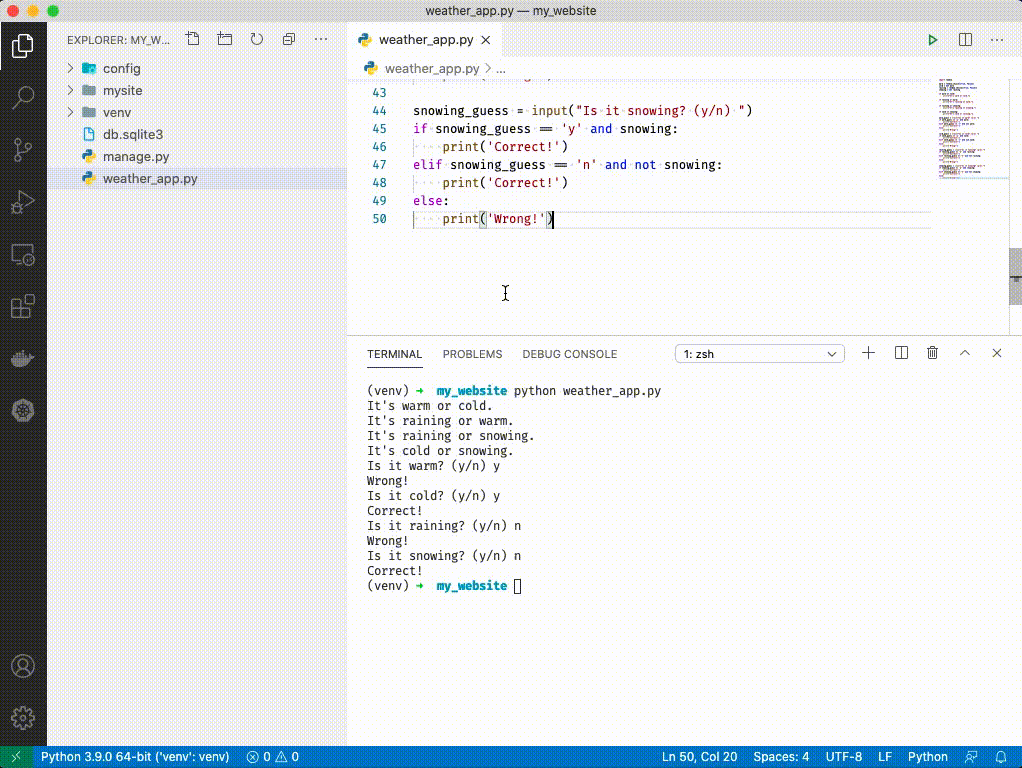Open the Search view in activity bar
The height and width of the screenshot is (768, 1022).
click(22, 98)
